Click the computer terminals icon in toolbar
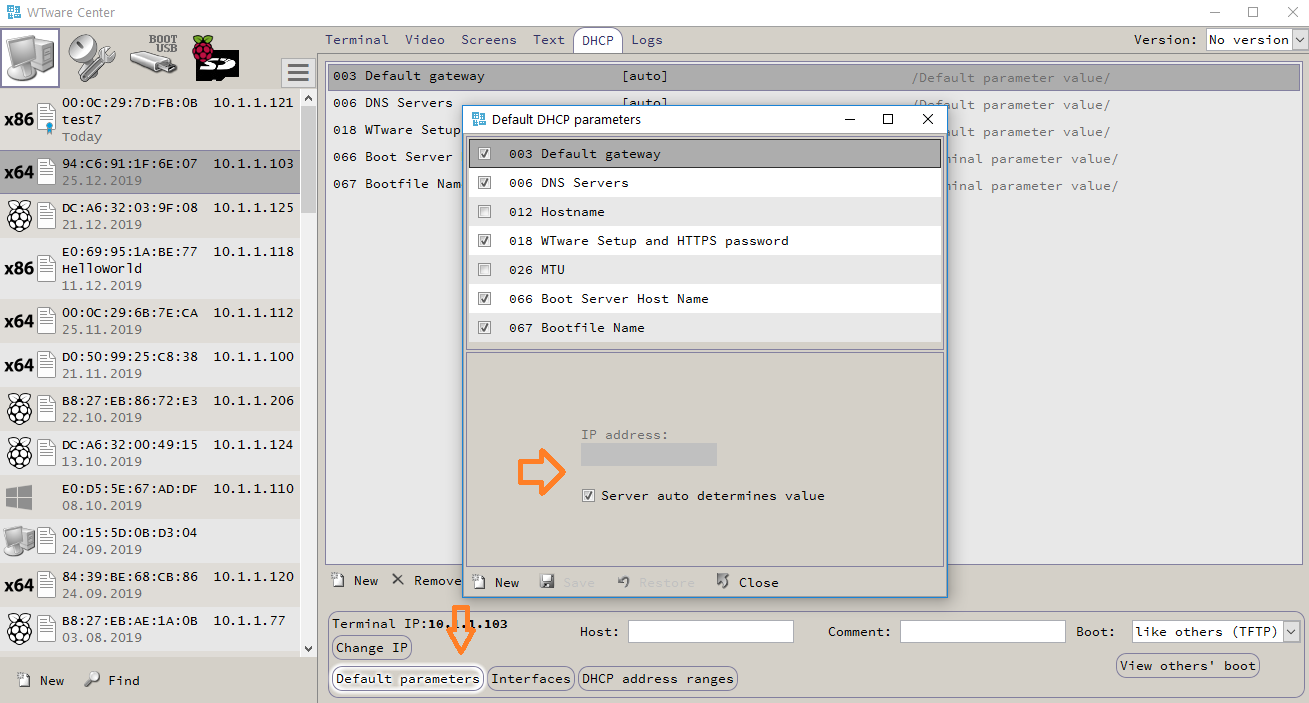1309x703 pixels. pos(30,57)
